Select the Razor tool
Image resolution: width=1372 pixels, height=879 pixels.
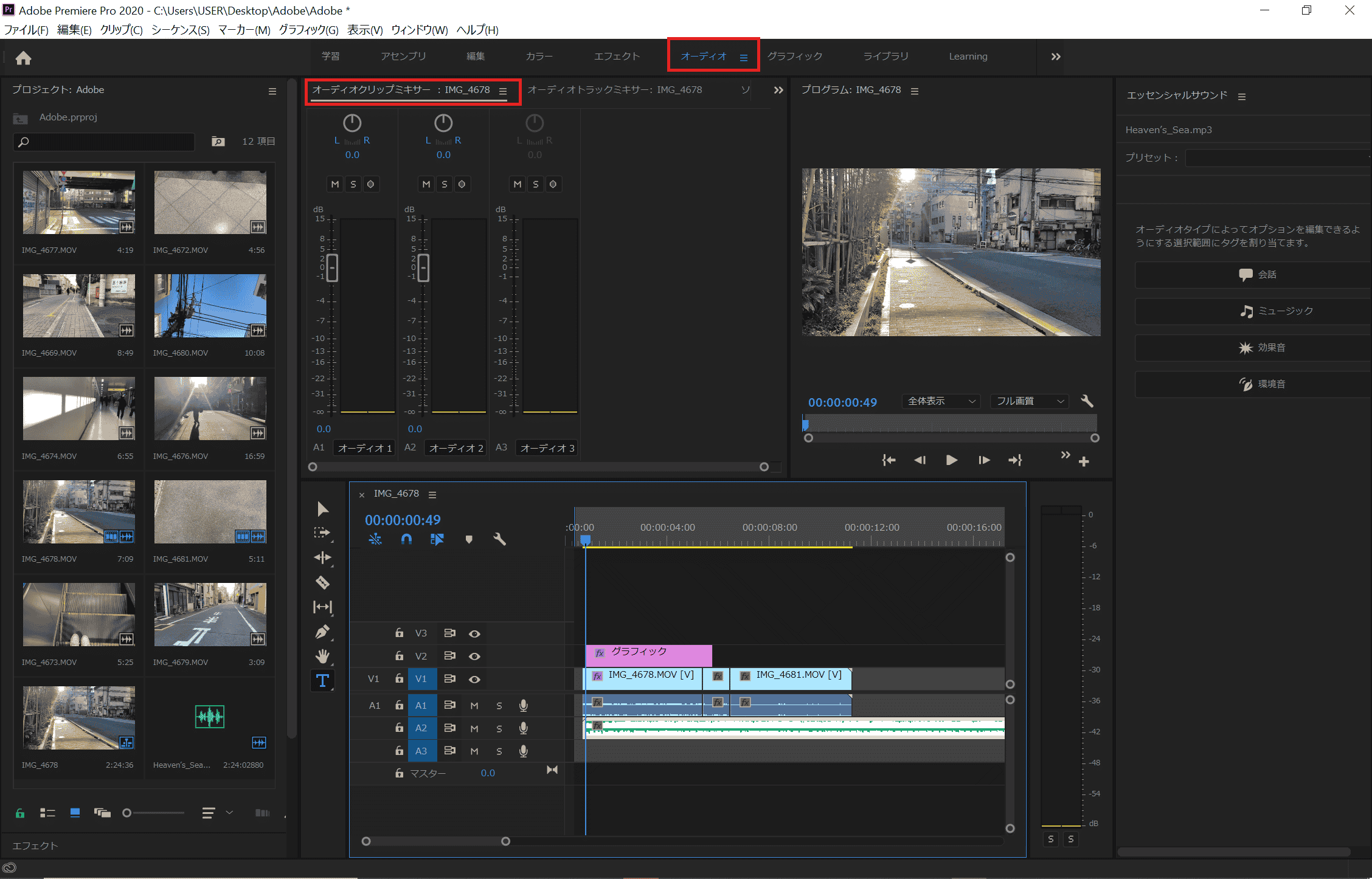322,582
